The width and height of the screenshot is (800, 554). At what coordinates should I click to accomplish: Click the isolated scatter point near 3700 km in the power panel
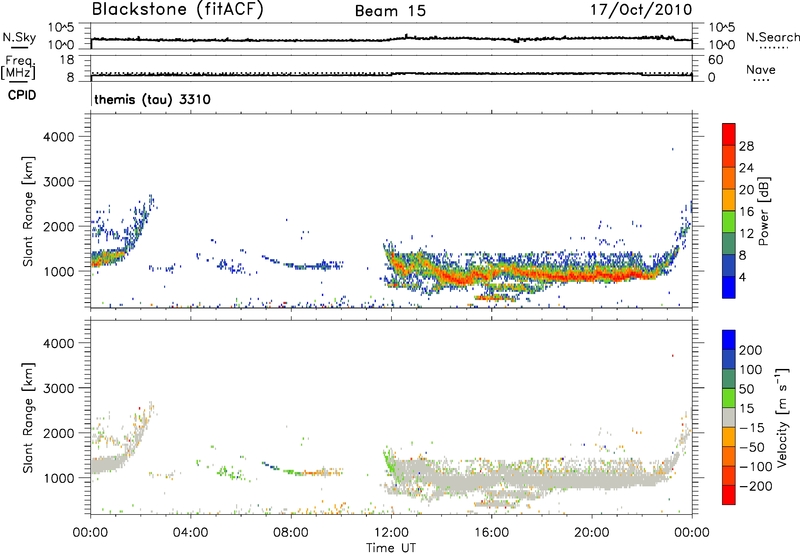pos(673,149)
